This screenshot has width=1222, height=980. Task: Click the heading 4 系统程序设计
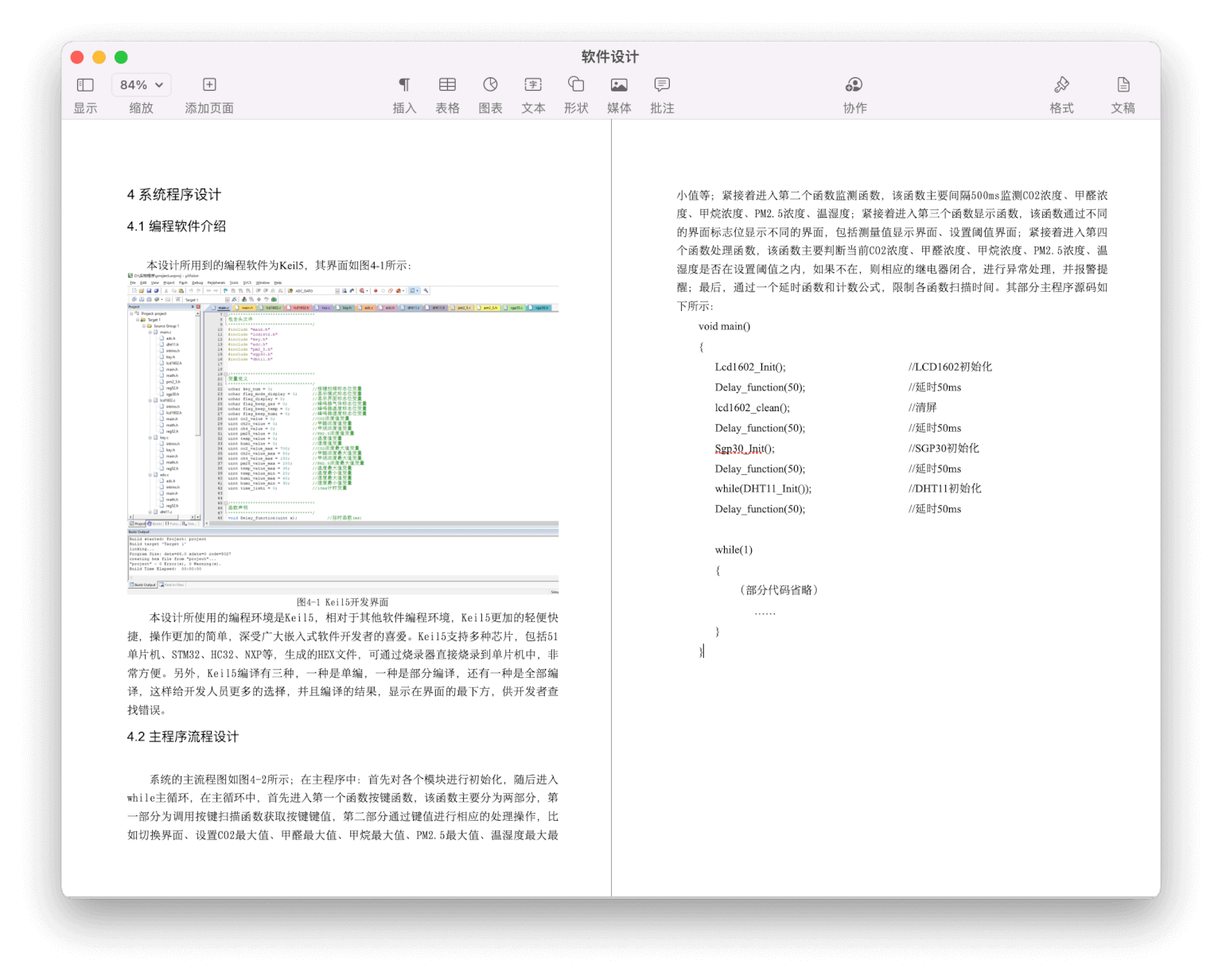pyautogui.click(x=174, y=195)
